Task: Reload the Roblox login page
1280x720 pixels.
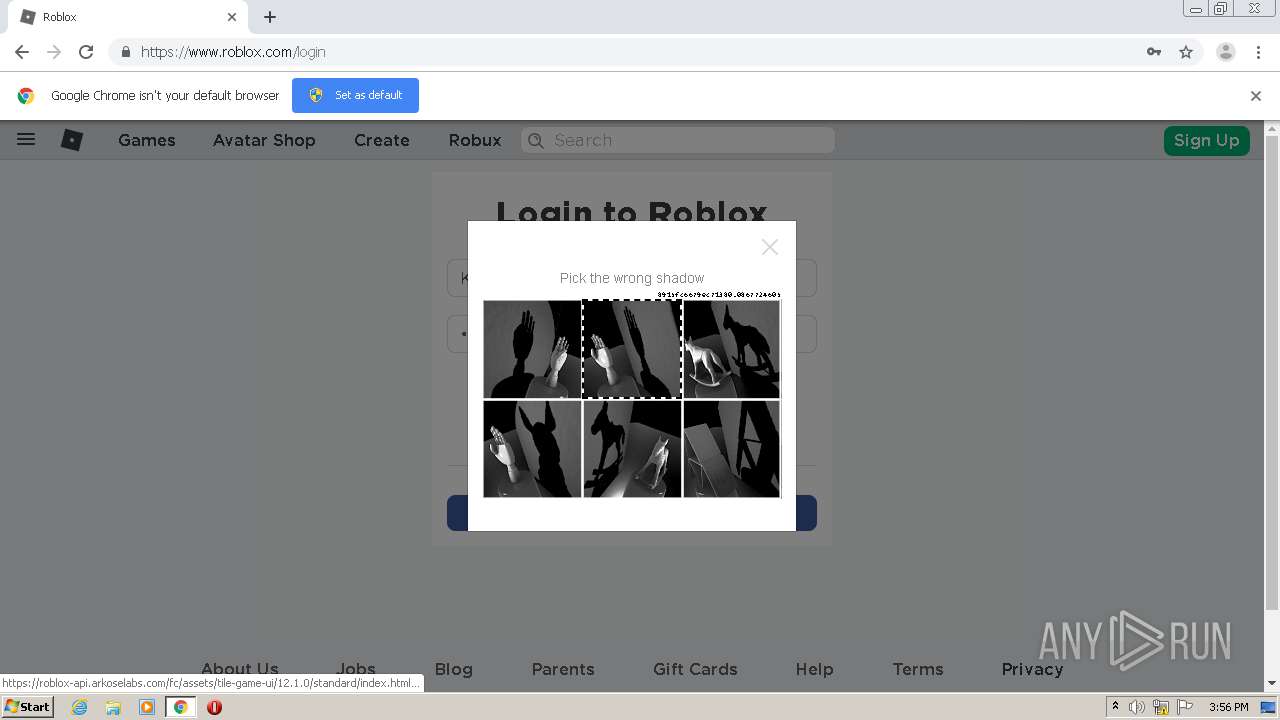Action: pos(86,52)
